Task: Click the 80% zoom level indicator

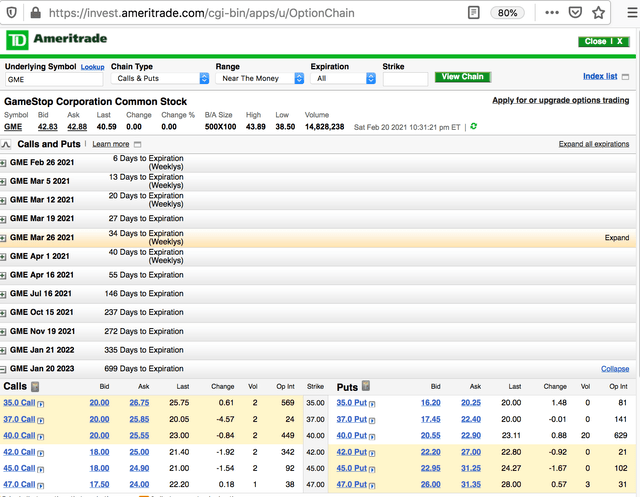Action: coord(507,13)
